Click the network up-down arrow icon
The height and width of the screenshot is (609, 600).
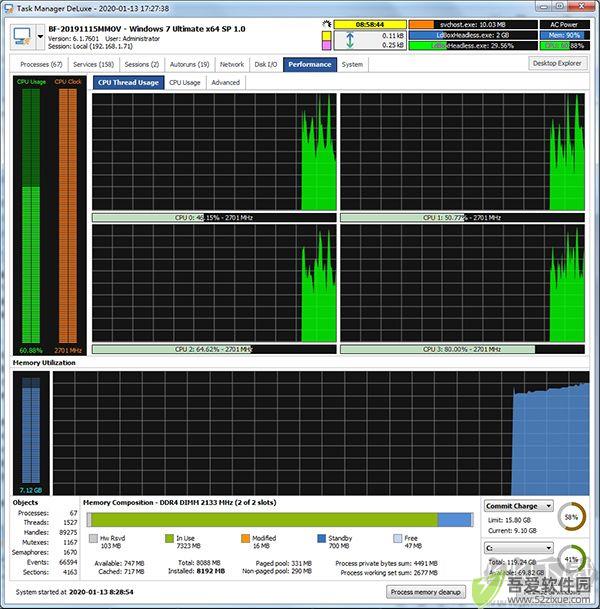(350, 40)
